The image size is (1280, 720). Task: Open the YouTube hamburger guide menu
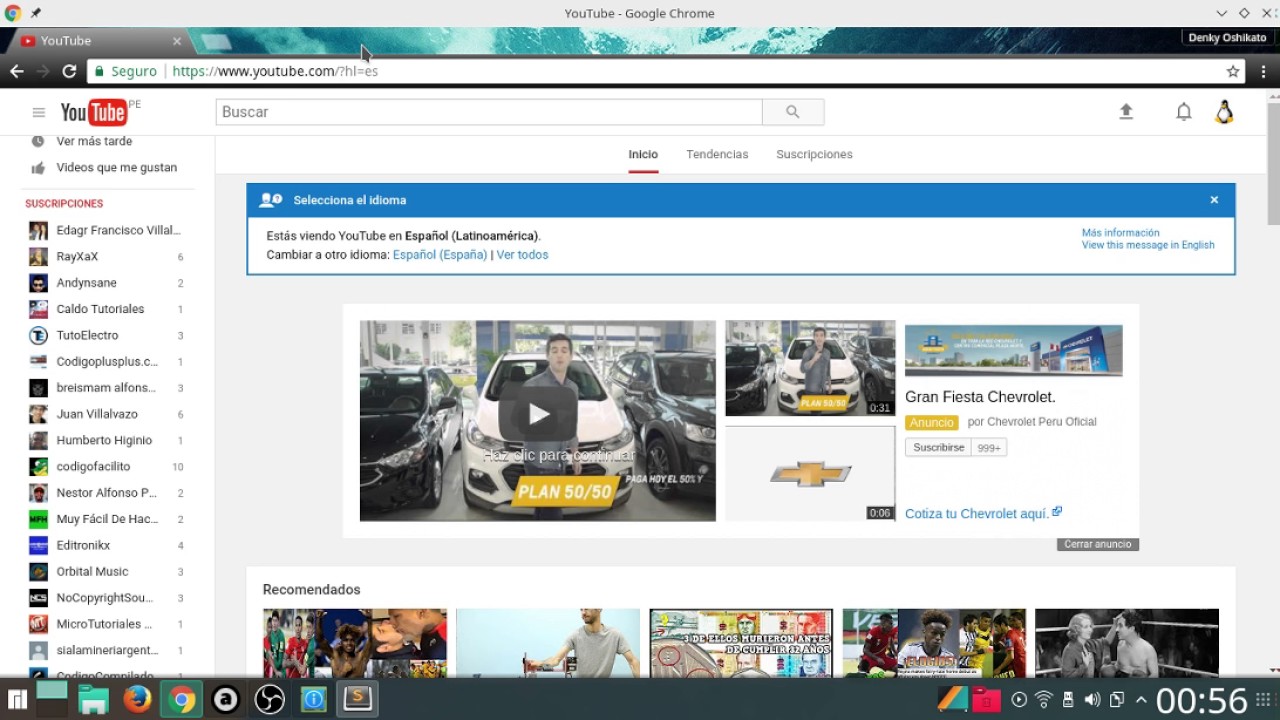(x=39, y=113)
